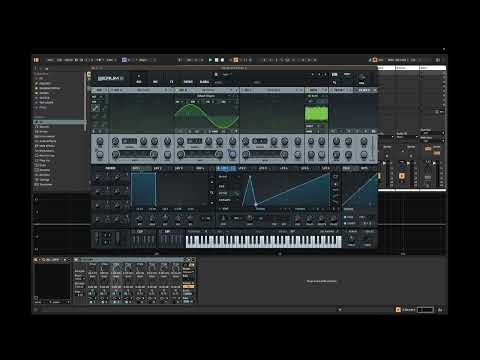The image size is (480, 360).
Task: Start playback with the green play button
Action: click(210, 60)
